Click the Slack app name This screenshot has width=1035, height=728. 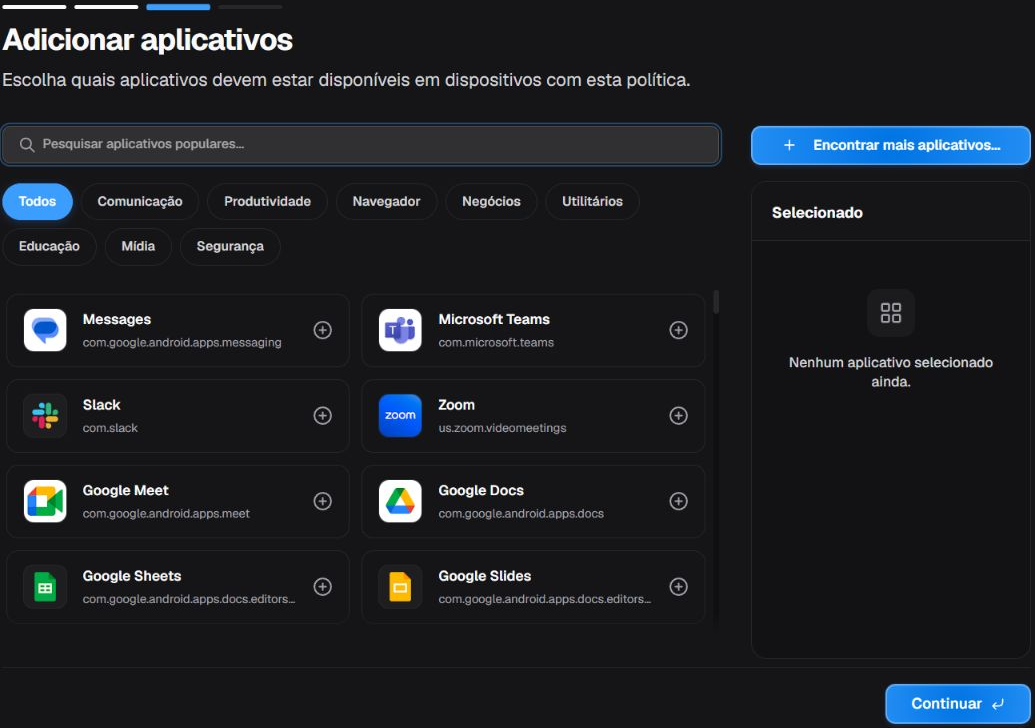[102, 405]
